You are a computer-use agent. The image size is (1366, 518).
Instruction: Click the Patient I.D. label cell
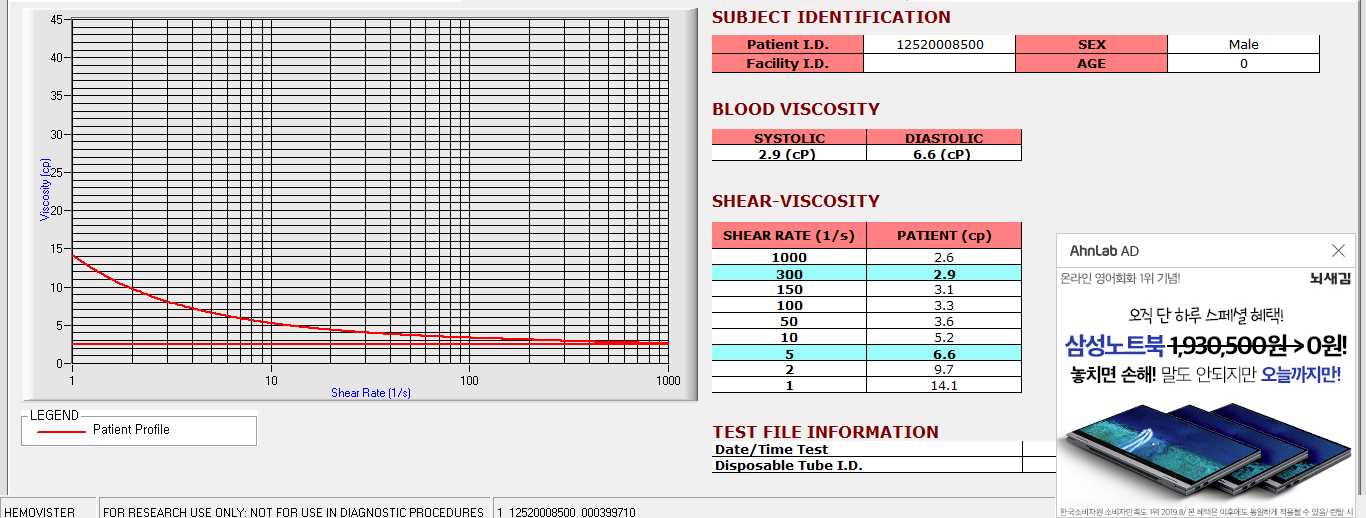point(787,44)
